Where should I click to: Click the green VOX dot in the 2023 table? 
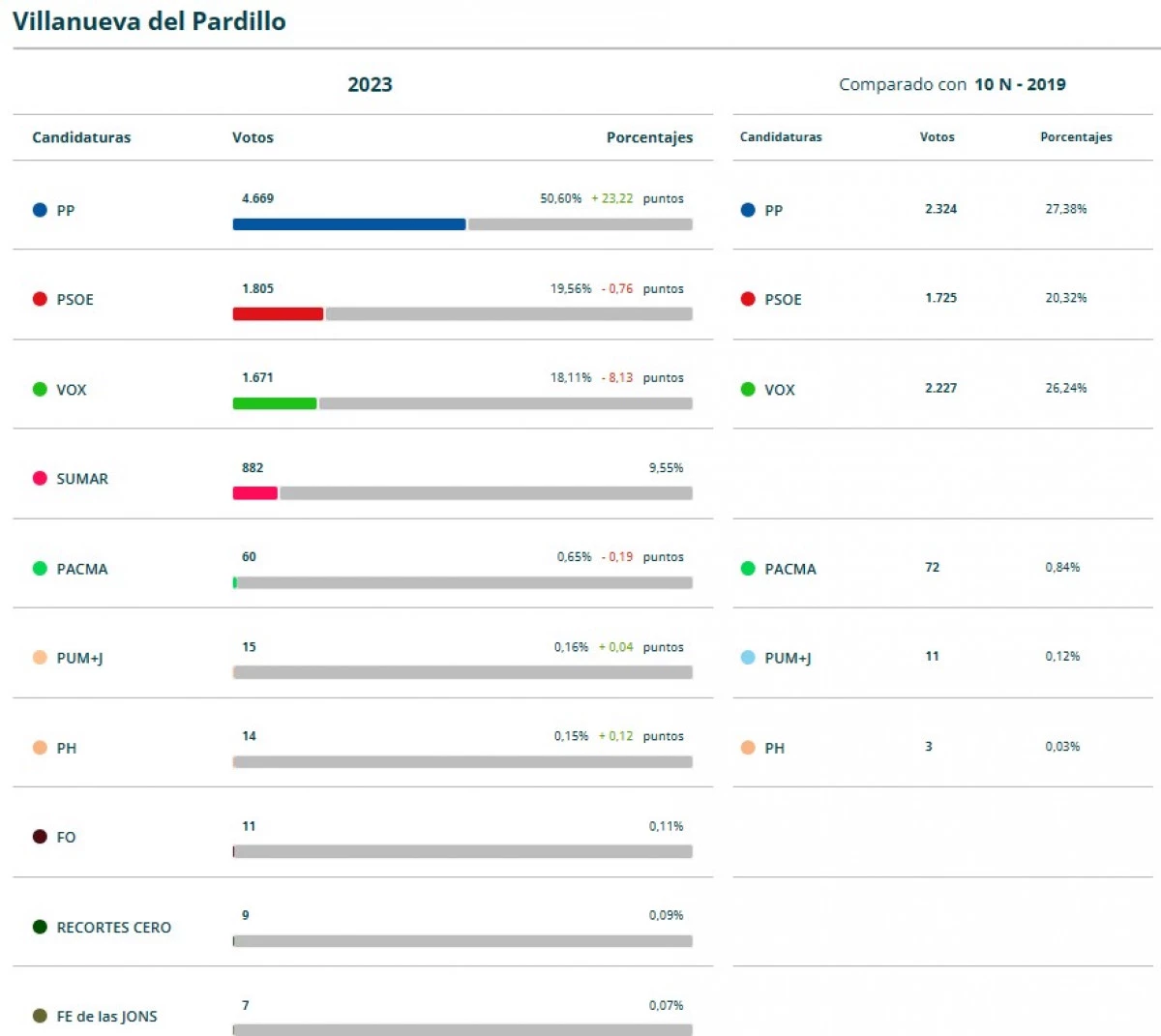(x=40, y=389)
